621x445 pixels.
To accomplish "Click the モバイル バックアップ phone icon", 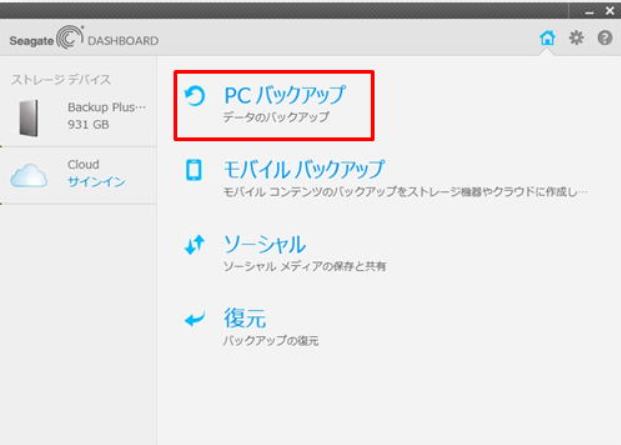I will pyautogui.click(x=194, y=170).
